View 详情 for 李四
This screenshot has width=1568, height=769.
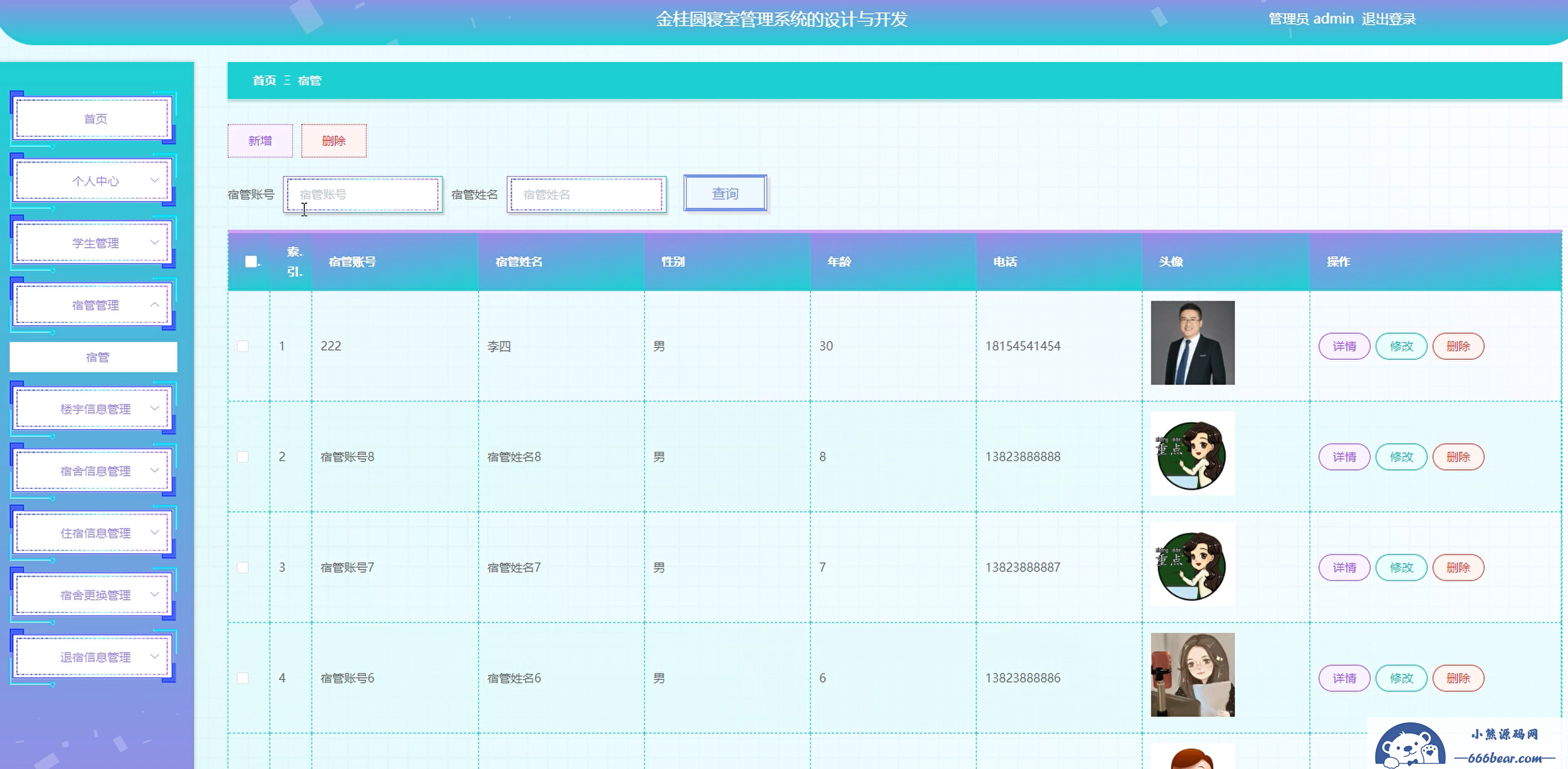(1344, 346)
